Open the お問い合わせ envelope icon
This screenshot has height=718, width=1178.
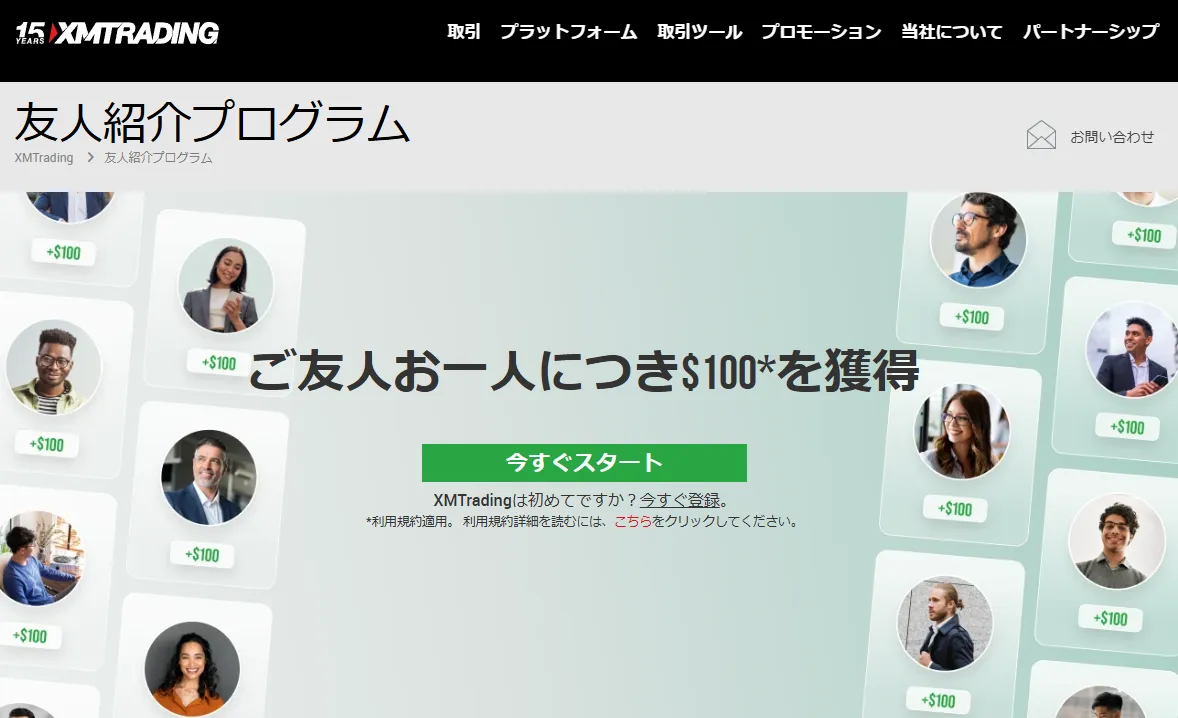pos(1041,134)
